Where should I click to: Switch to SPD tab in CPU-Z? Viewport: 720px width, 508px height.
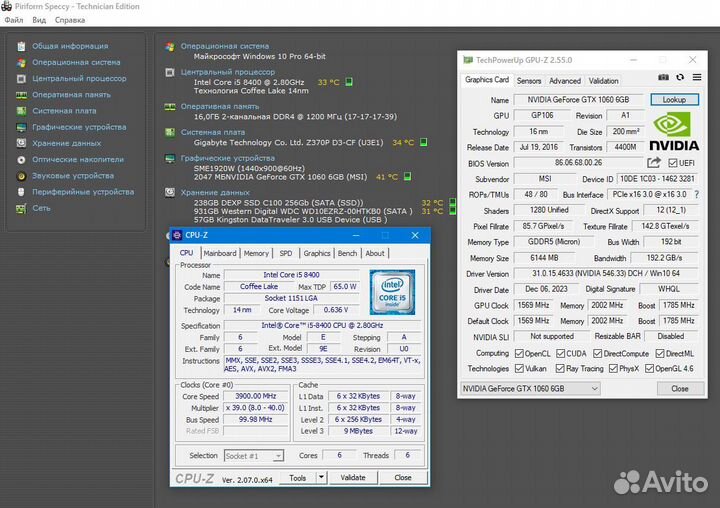pyautogui.click(x=286, y=253)
